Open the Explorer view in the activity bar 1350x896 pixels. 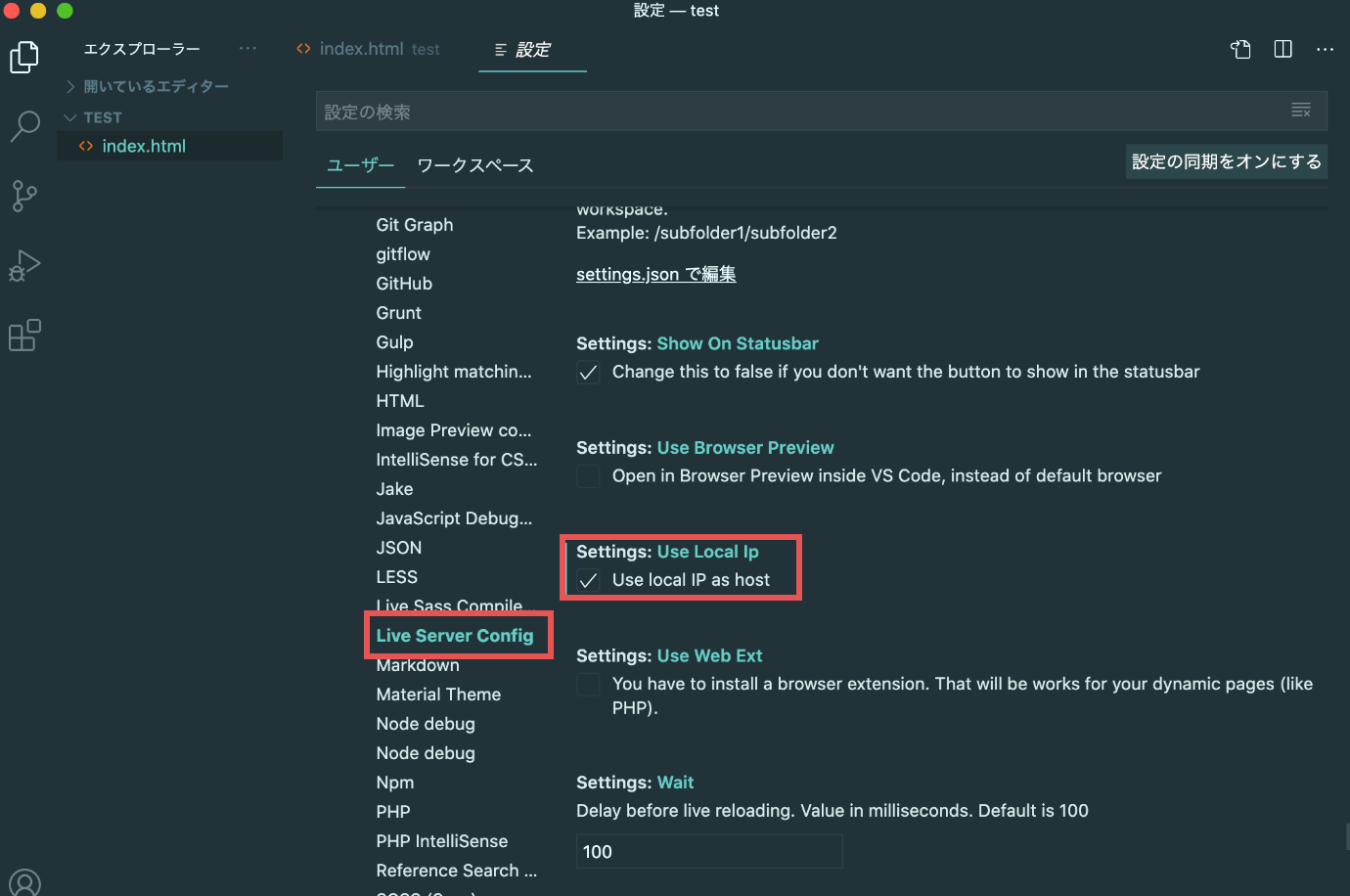(24, 56)
